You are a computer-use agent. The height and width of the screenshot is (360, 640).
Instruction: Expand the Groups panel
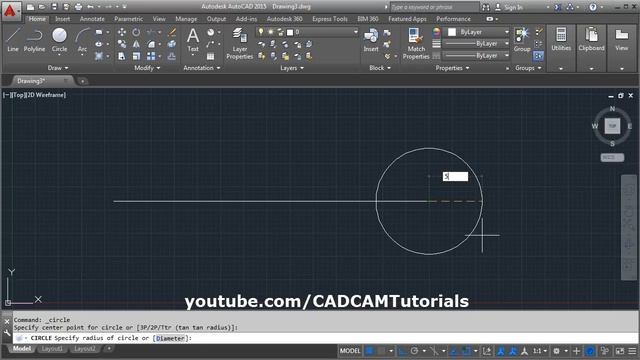pos(528,68)
